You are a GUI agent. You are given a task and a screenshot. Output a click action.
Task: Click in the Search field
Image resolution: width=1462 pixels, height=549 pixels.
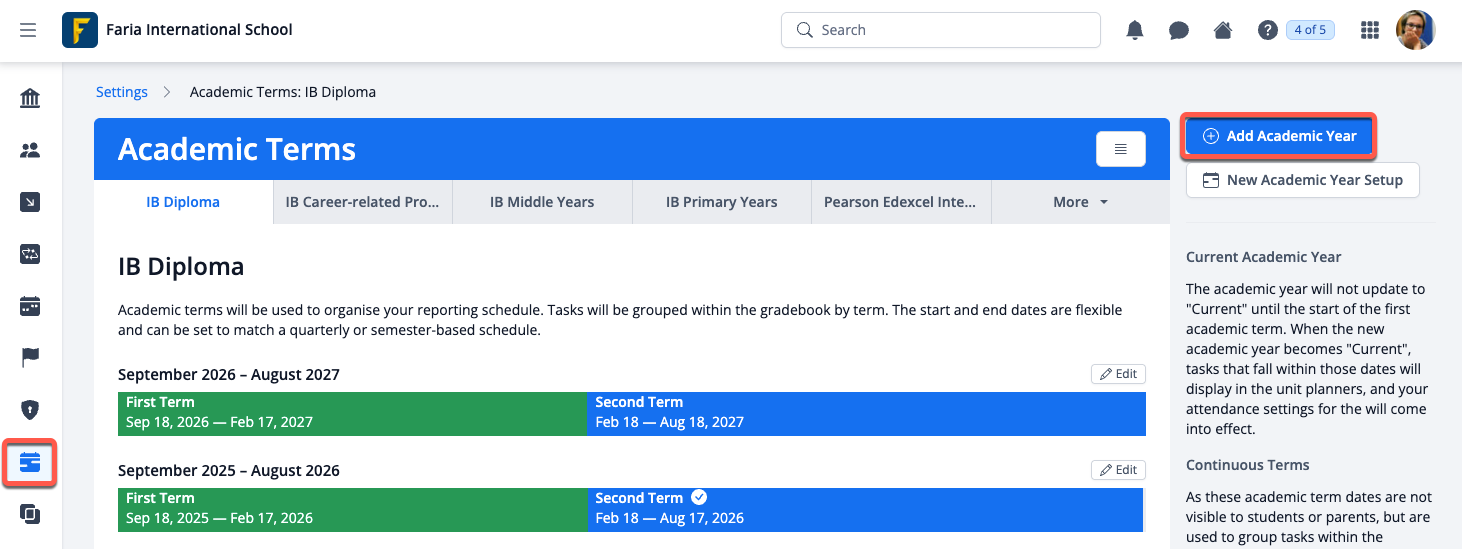(x=940, y=30)
